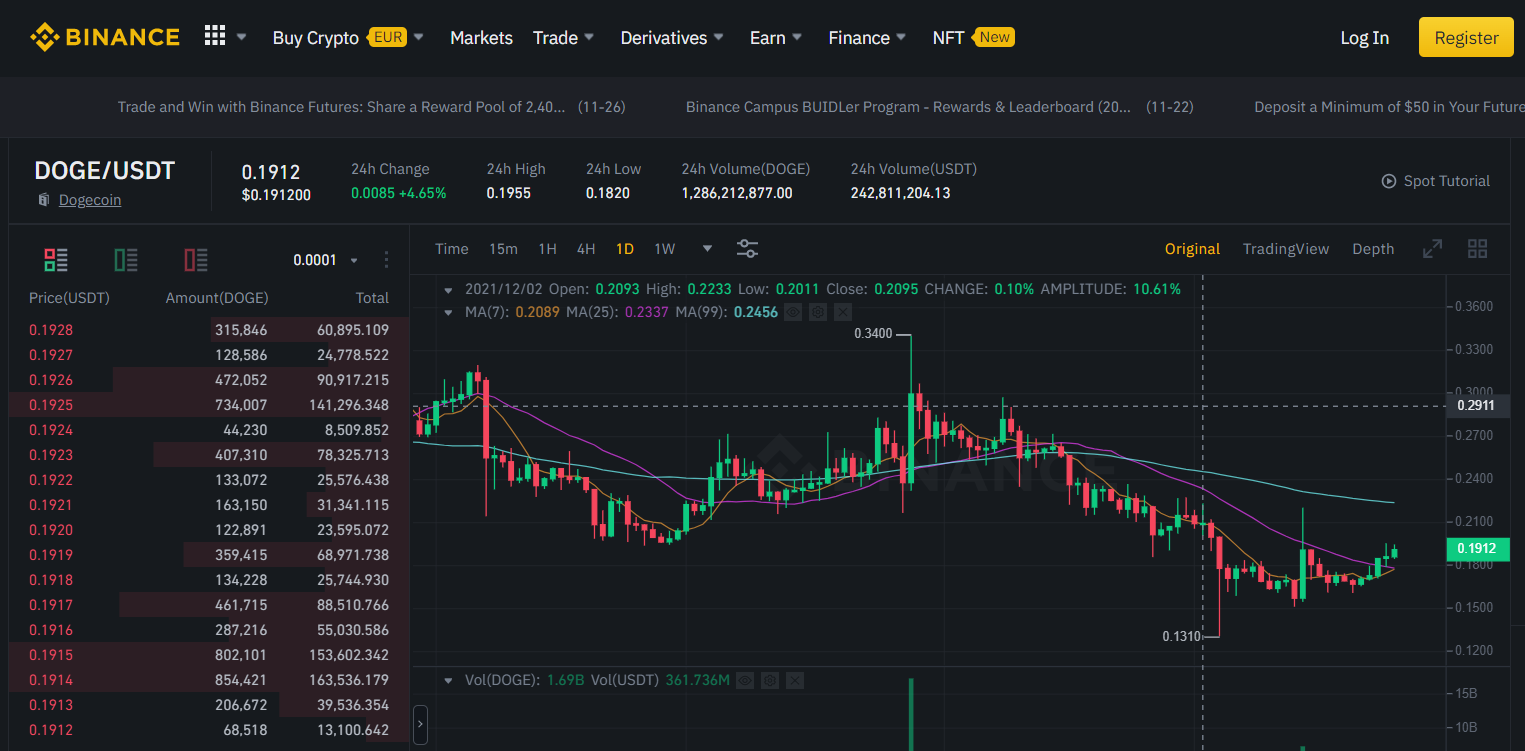Open multi-chart grid layout icon
1525x751 pixels.
click(1477, 249)
